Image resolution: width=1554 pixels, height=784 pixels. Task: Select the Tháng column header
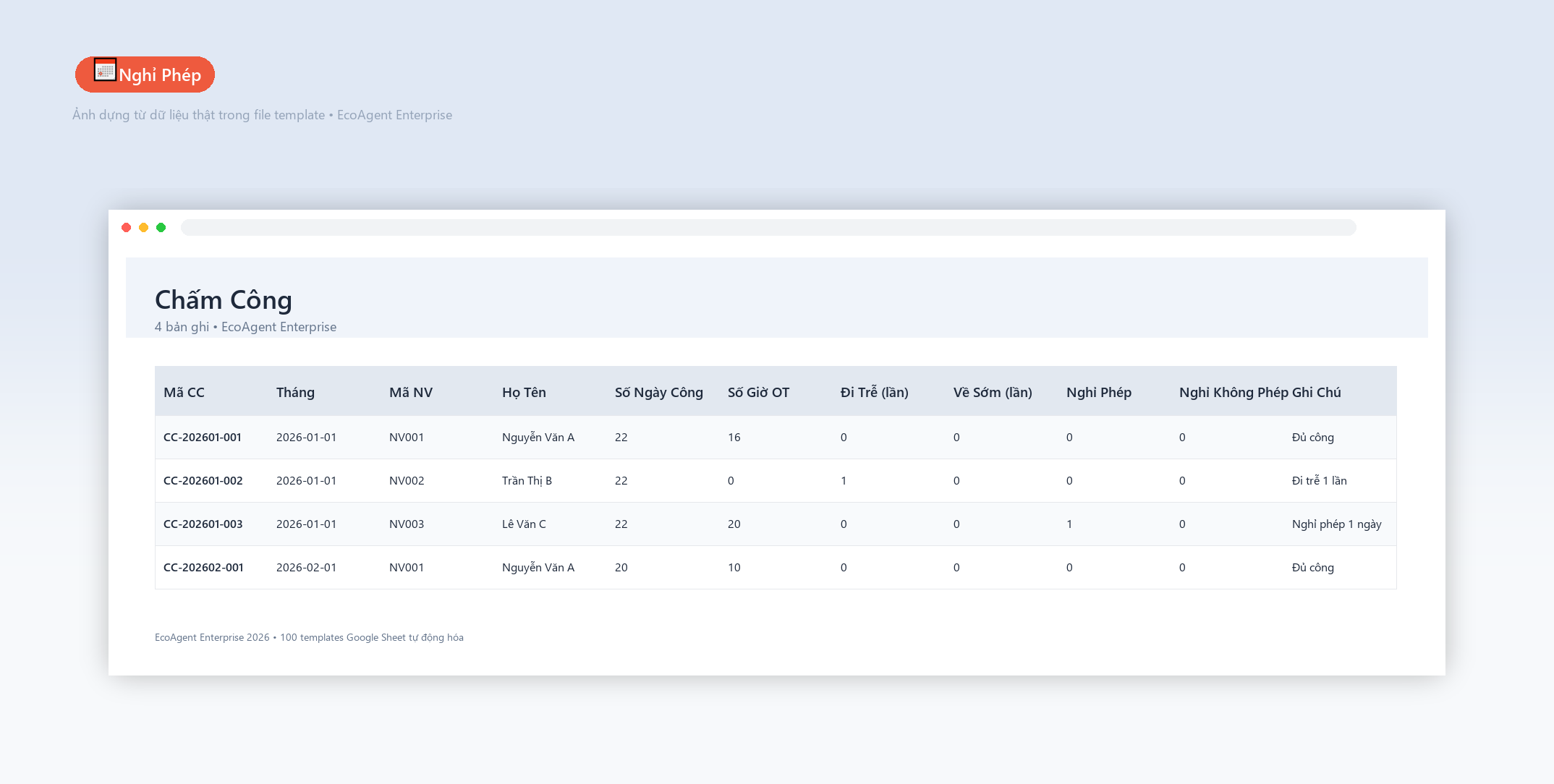point(295,393)
